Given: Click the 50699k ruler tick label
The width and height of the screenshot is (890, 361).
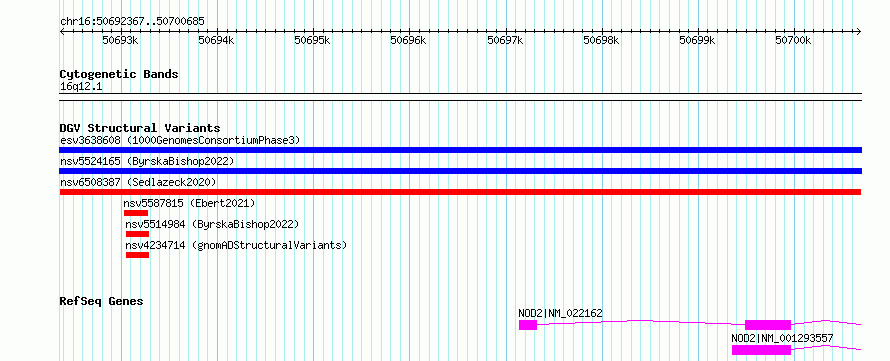Looking at the screenshot, I should pyautogui.click(x=697, y=40).
